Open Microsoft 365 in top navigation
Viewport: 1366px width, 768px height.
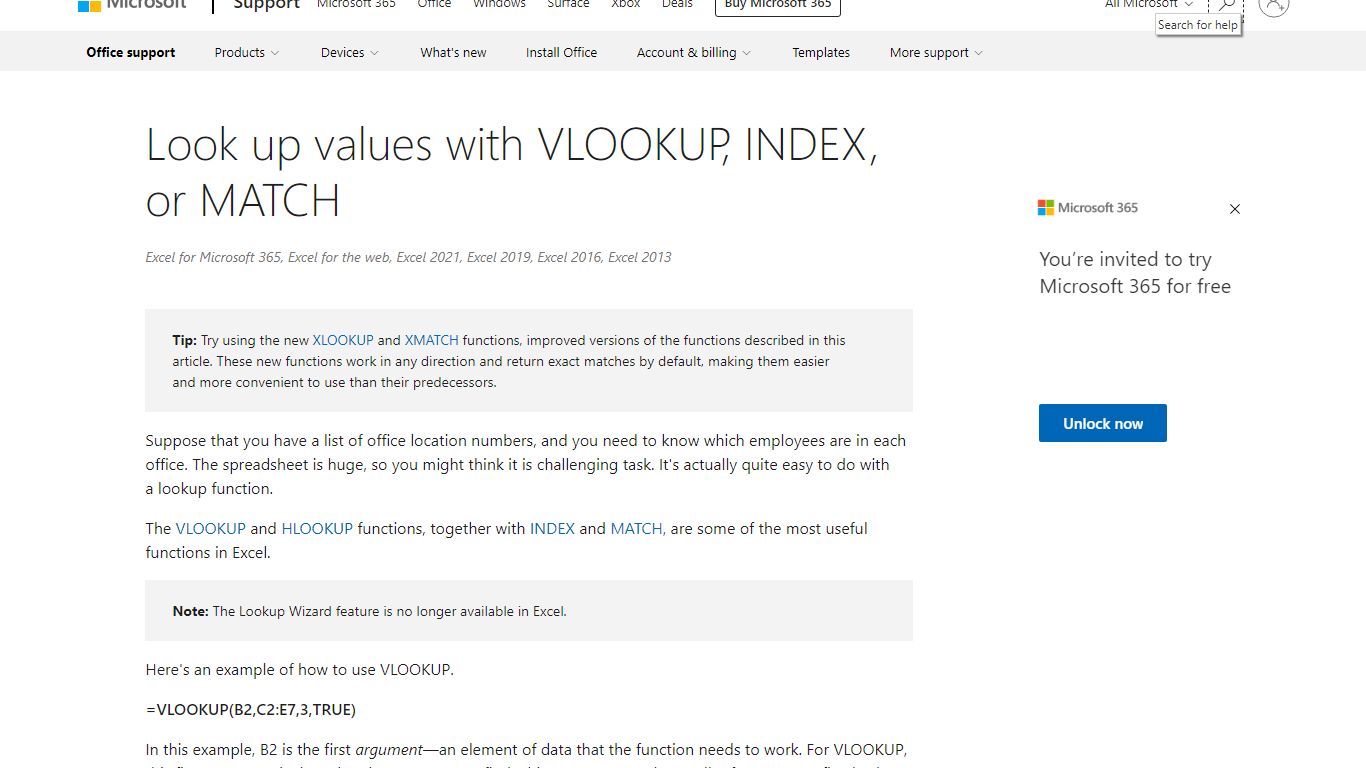coord(356,5)
